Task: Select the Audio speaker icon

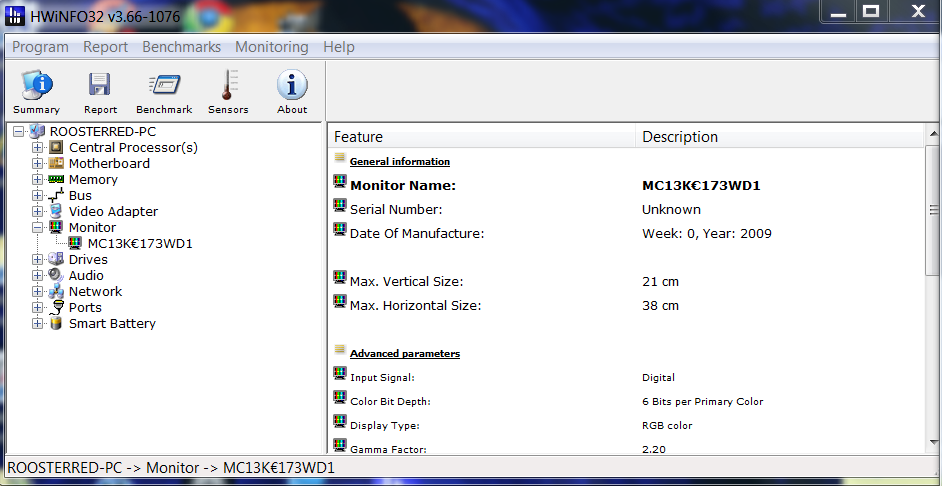Action: [x=56, y=275]
